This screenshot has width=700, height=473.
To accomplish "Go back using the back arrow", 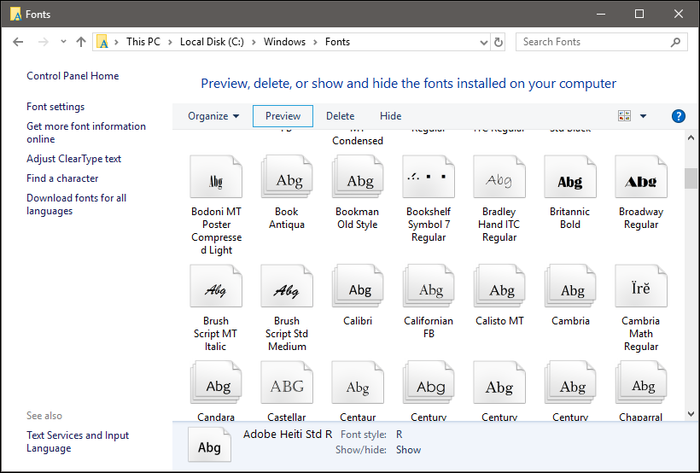I will 18,42.
